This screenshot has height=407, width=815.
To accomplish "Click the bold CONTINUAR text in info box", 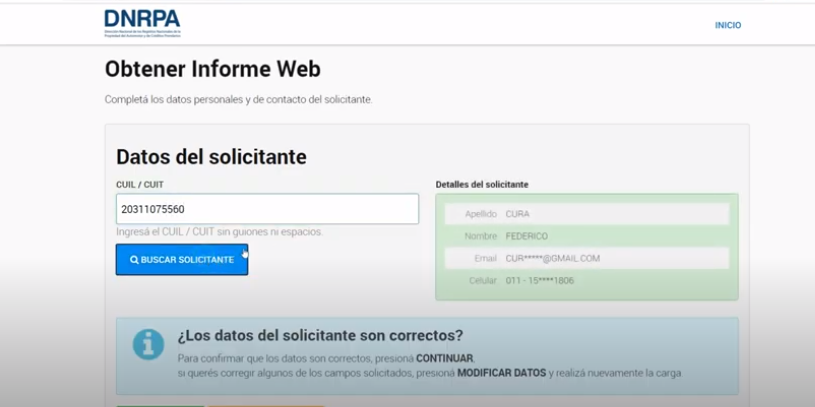I will click(444, 358).
